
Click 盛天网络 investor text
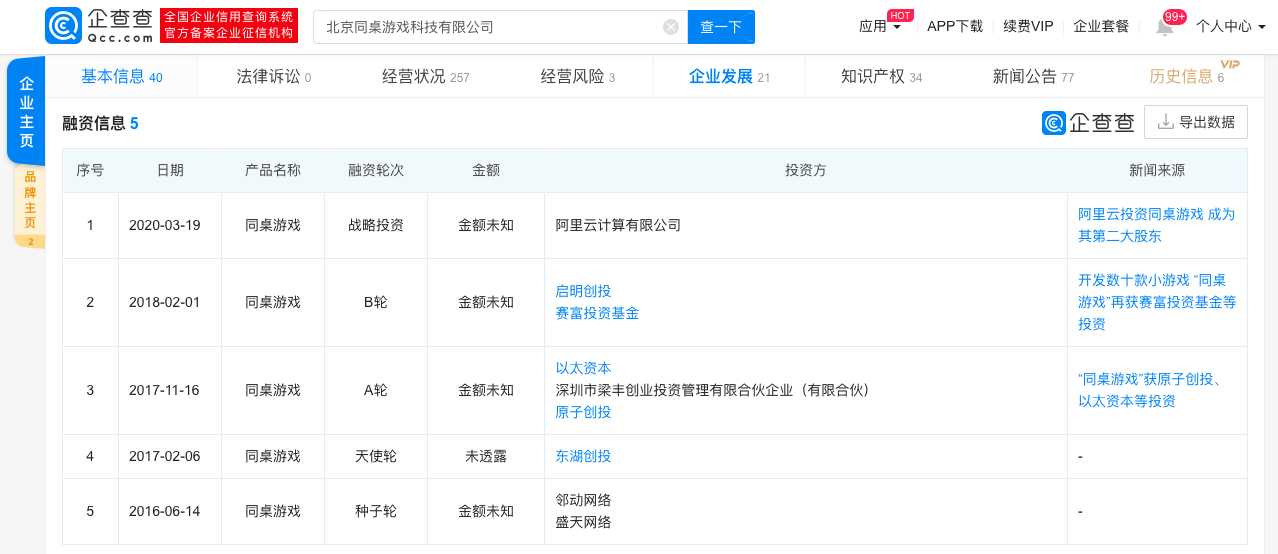[583, 522]
